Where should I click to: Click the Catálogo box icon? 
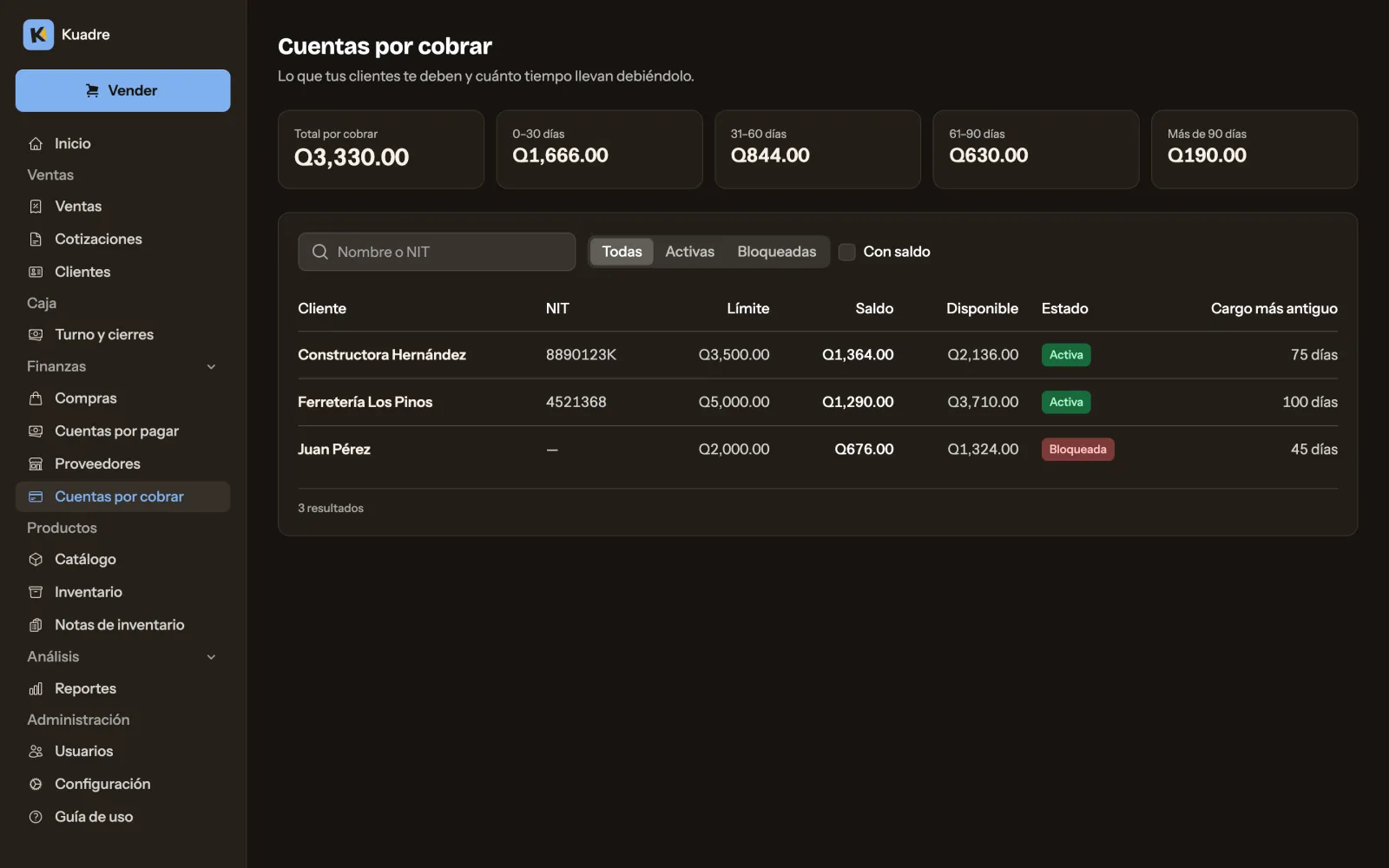pos(36,560)
